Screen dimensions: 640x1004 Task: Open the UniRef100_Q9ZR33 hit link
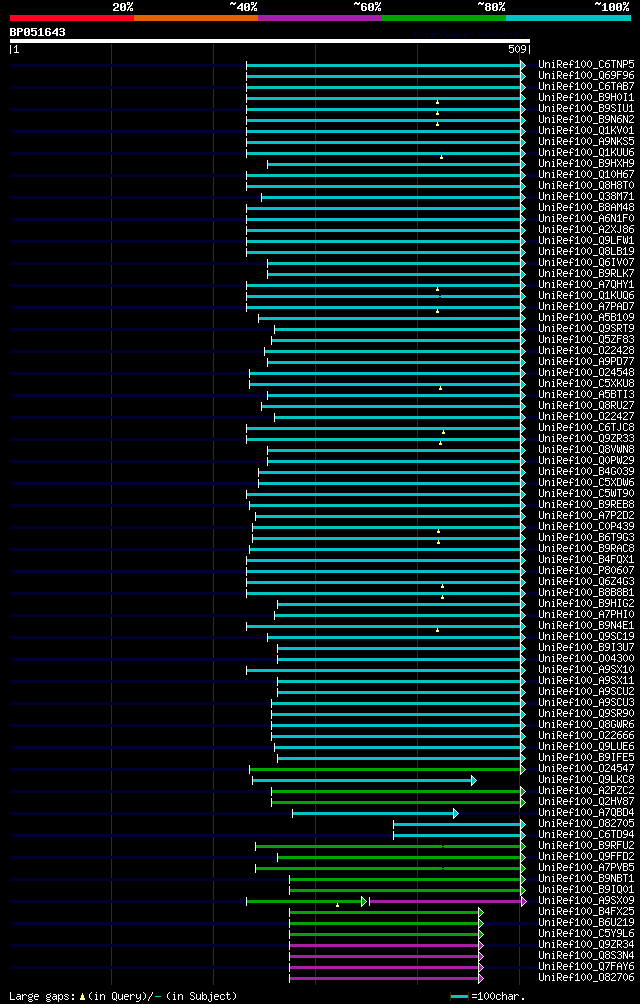coord(586,439)
